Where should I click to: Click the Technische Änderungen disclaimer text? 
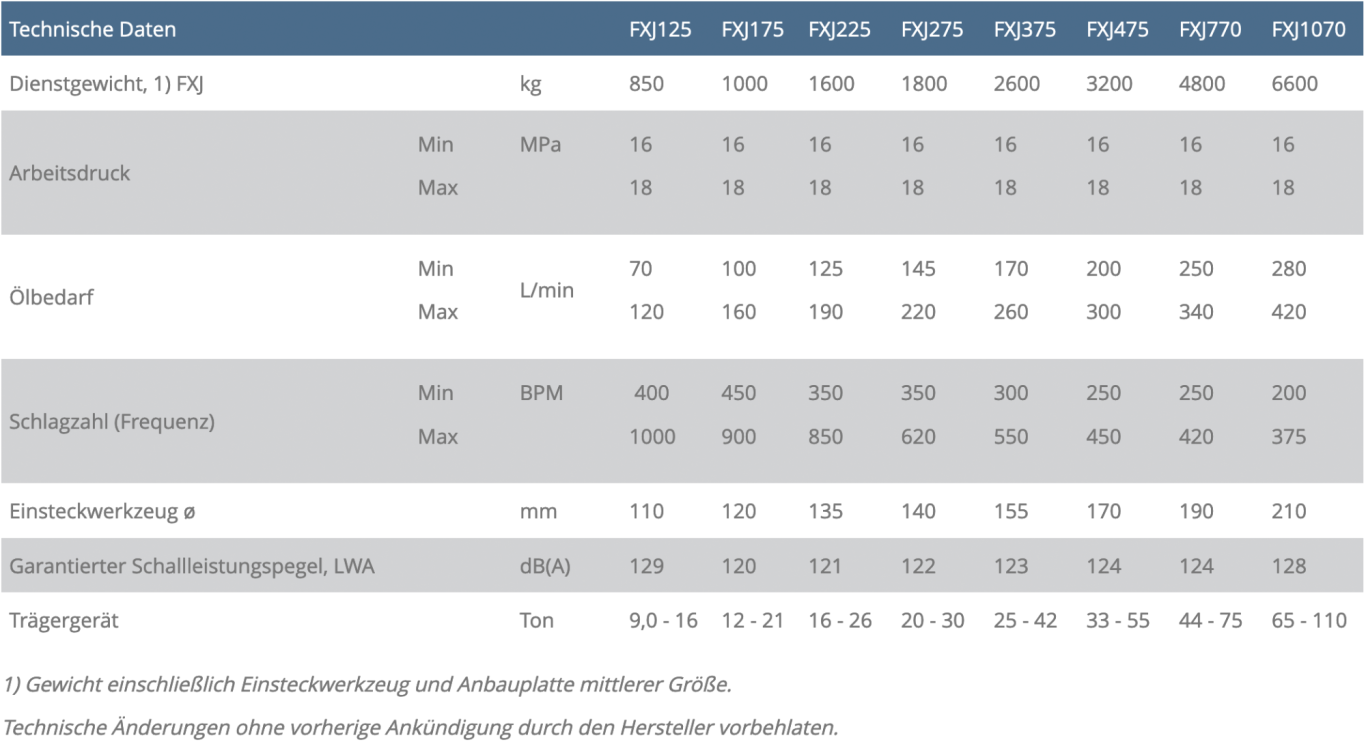pyautogui.click(x=420, y=728)
